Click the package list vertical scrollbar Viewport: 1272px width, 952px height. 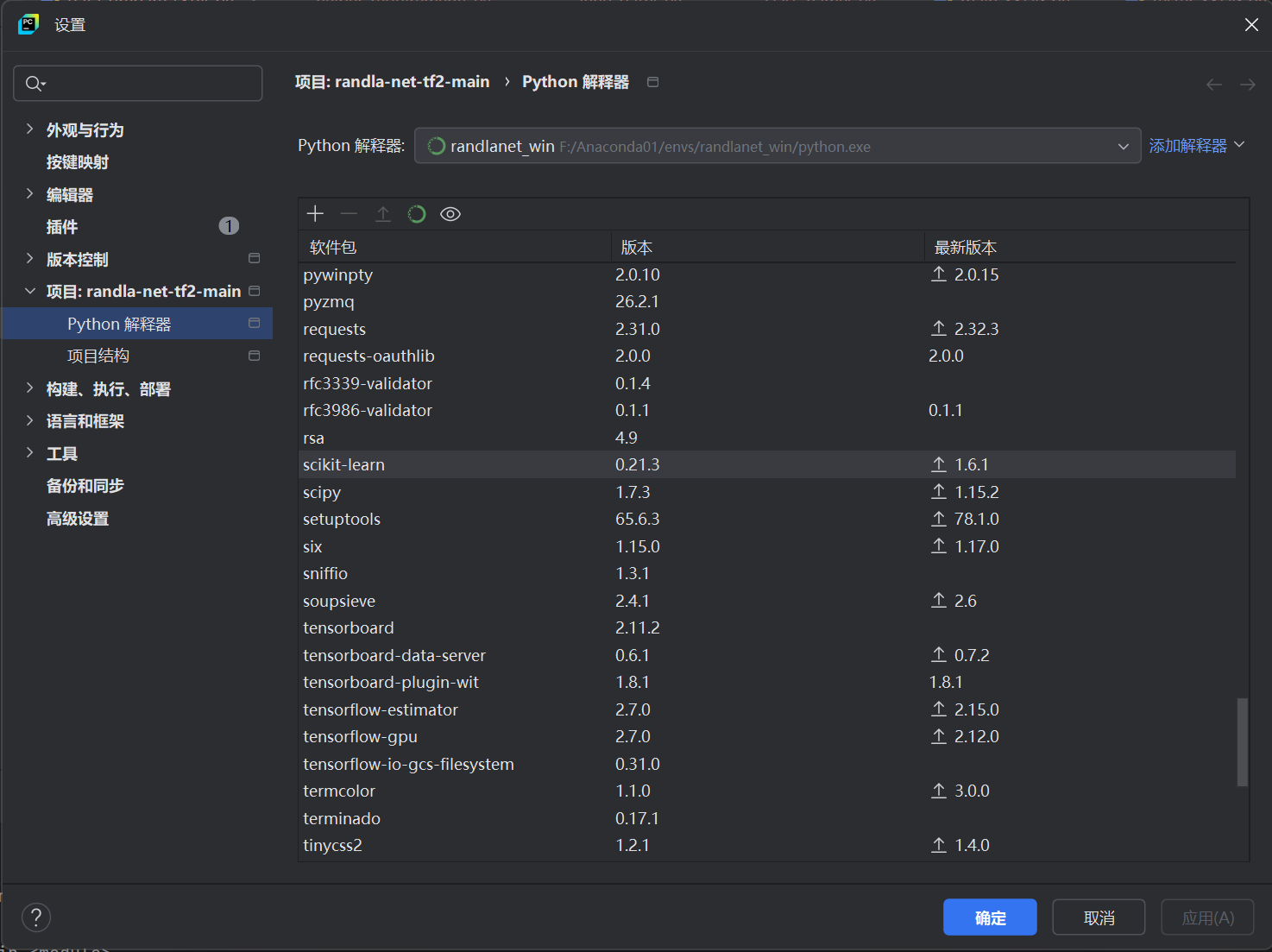click(1243, 742)
